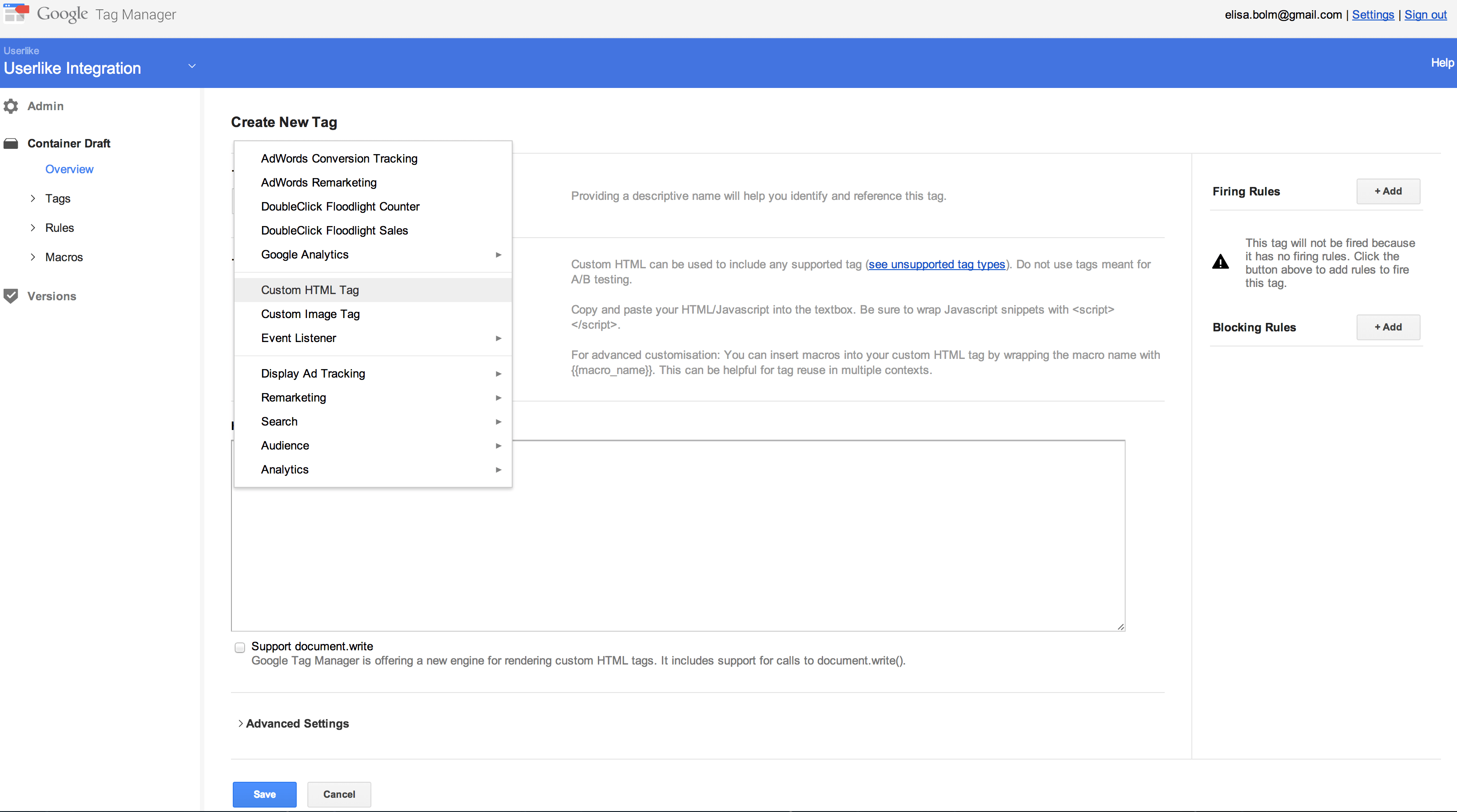Open the Audience submenu arrow
The image size is (1457, 812).
(498, 446)
